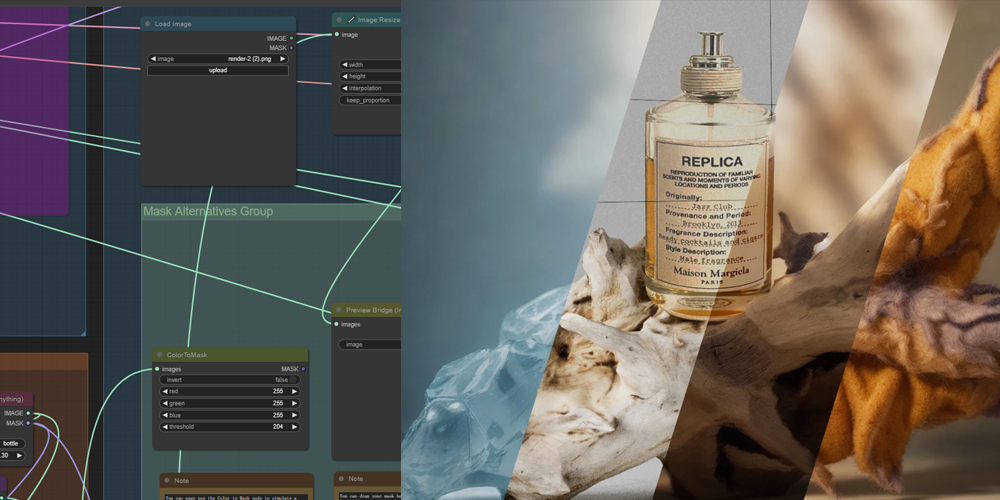
Task: Click Image Resize's image input socket
Action: (x=337, y=34)
